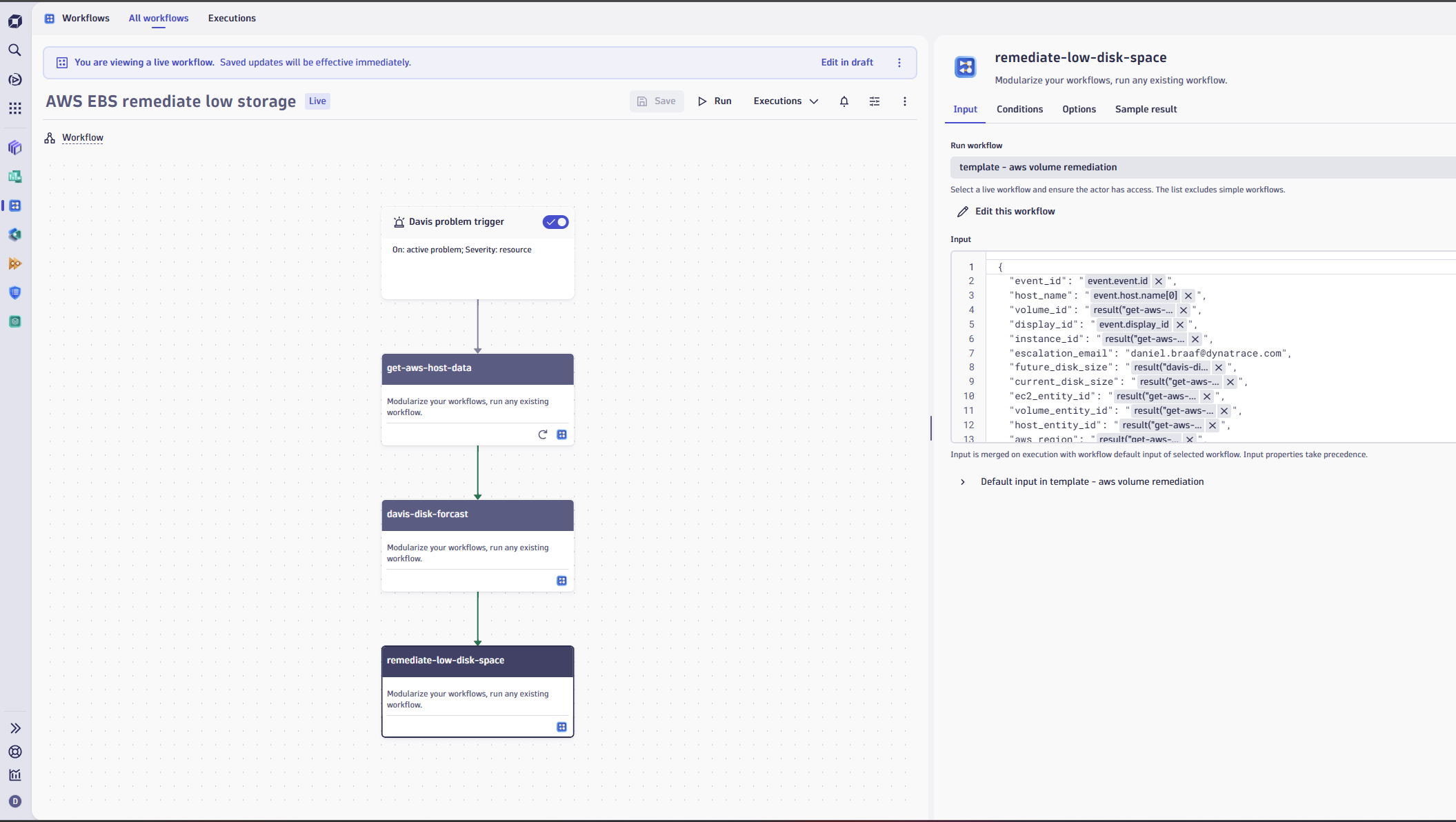Expand the left sidebar with double chevron

(15, 728)
